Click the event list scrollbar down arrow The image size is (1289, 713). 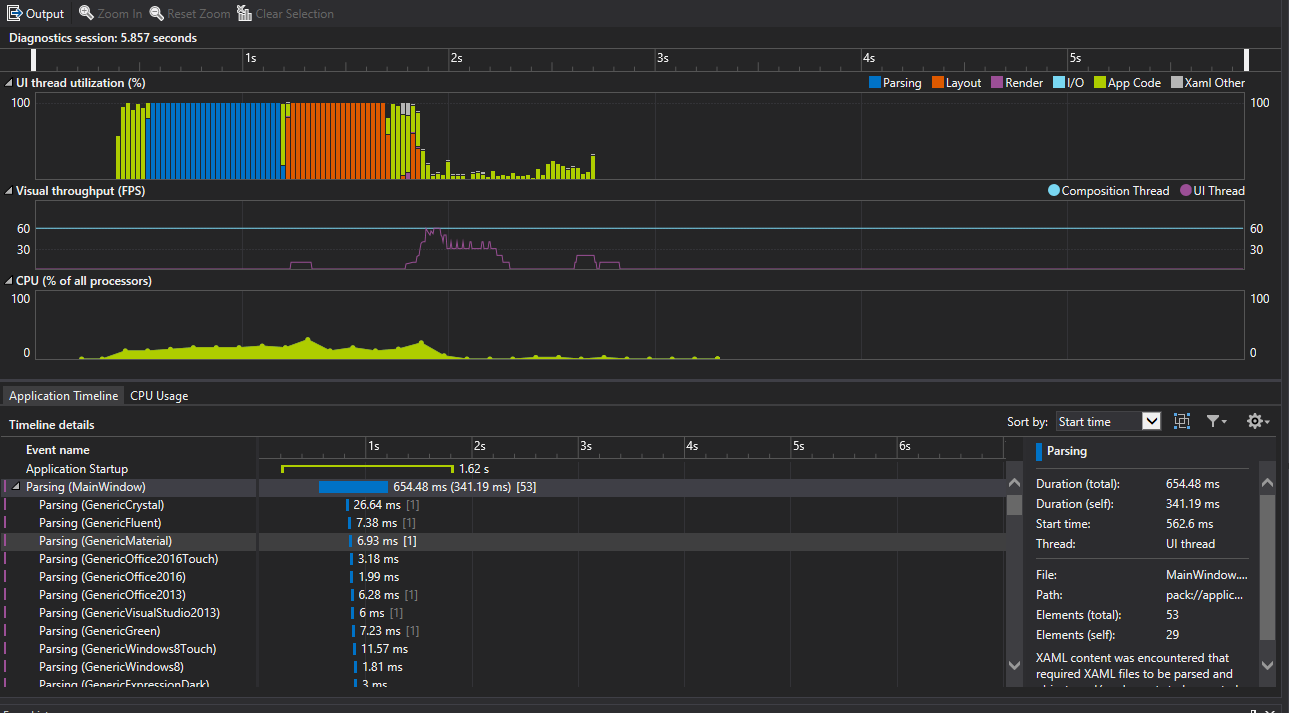1014,666
